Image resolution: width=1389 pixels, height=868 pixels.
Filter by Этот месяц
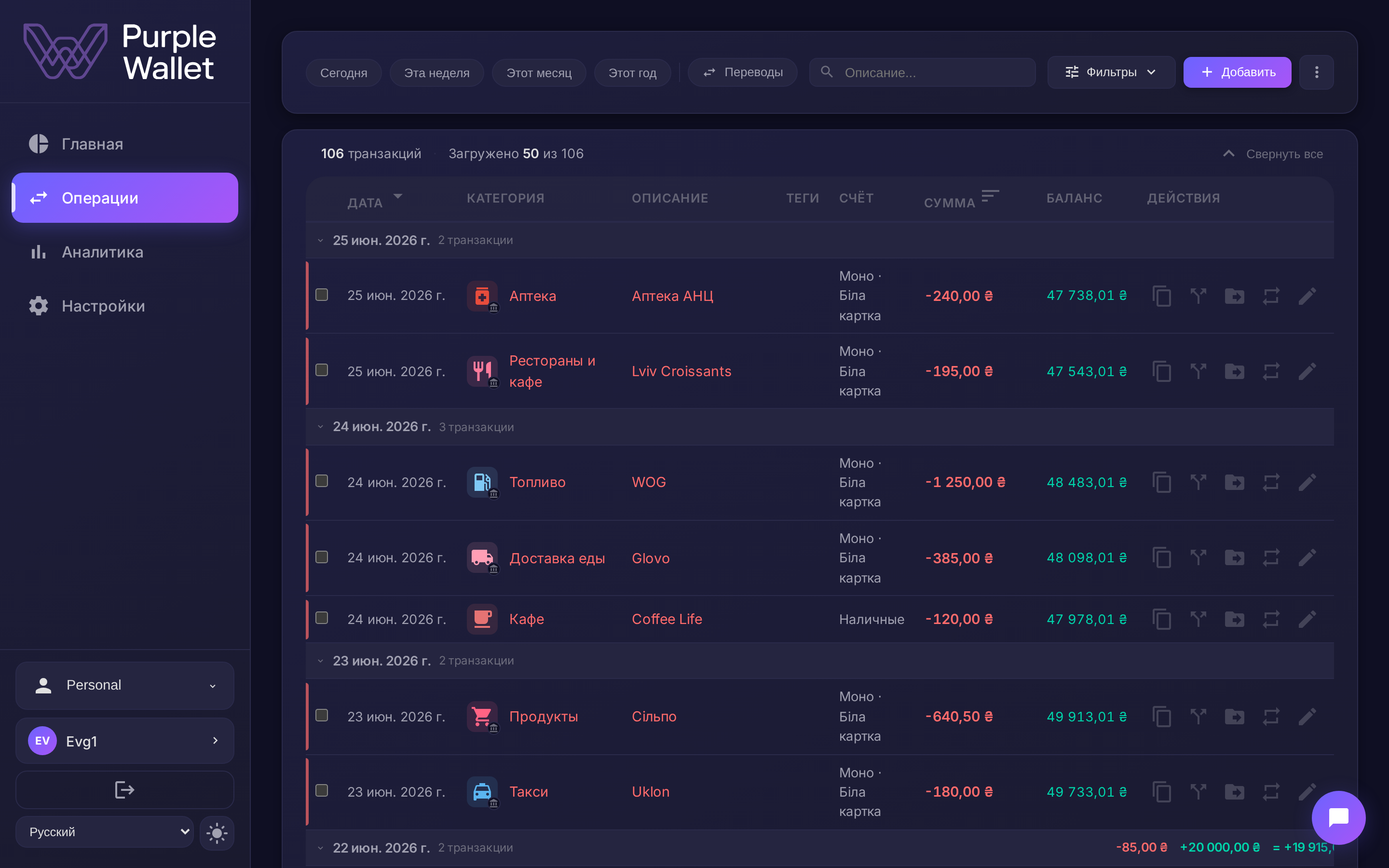[539, 73]
